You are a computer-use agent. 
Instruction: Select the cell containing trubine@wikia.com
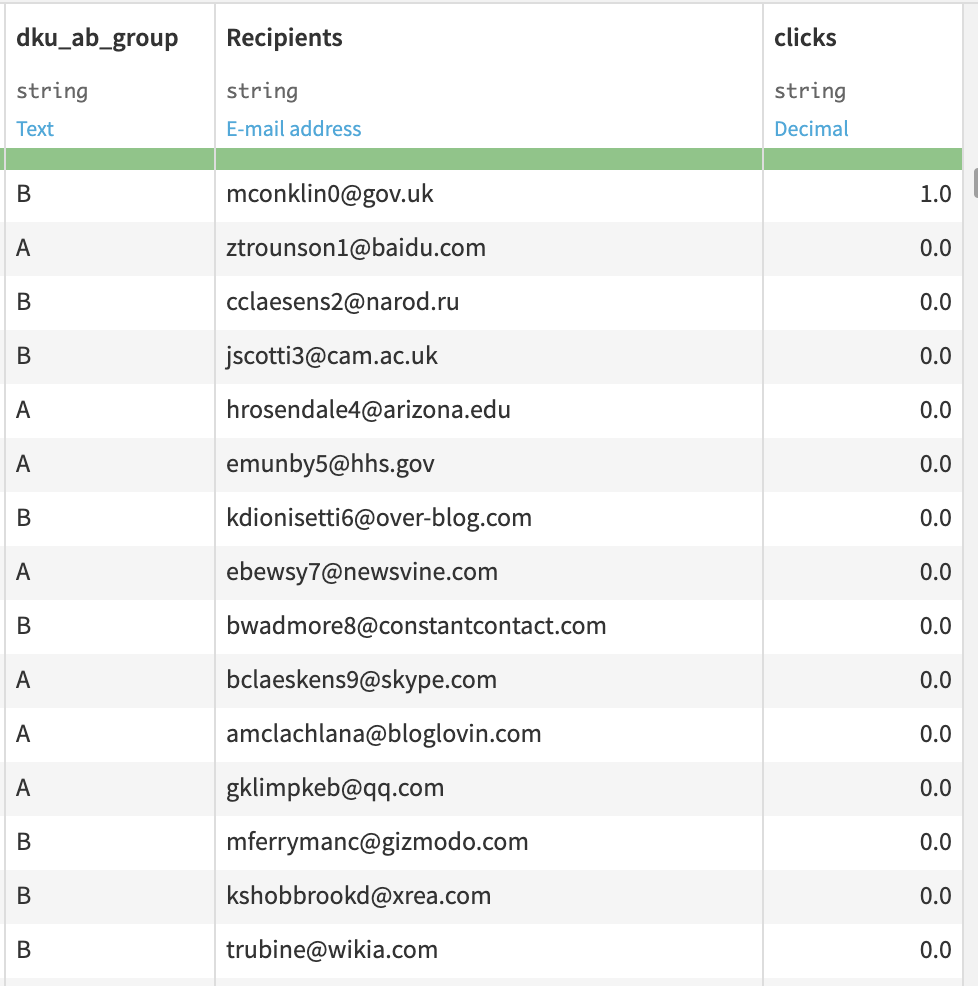click(x=330, y=950)
